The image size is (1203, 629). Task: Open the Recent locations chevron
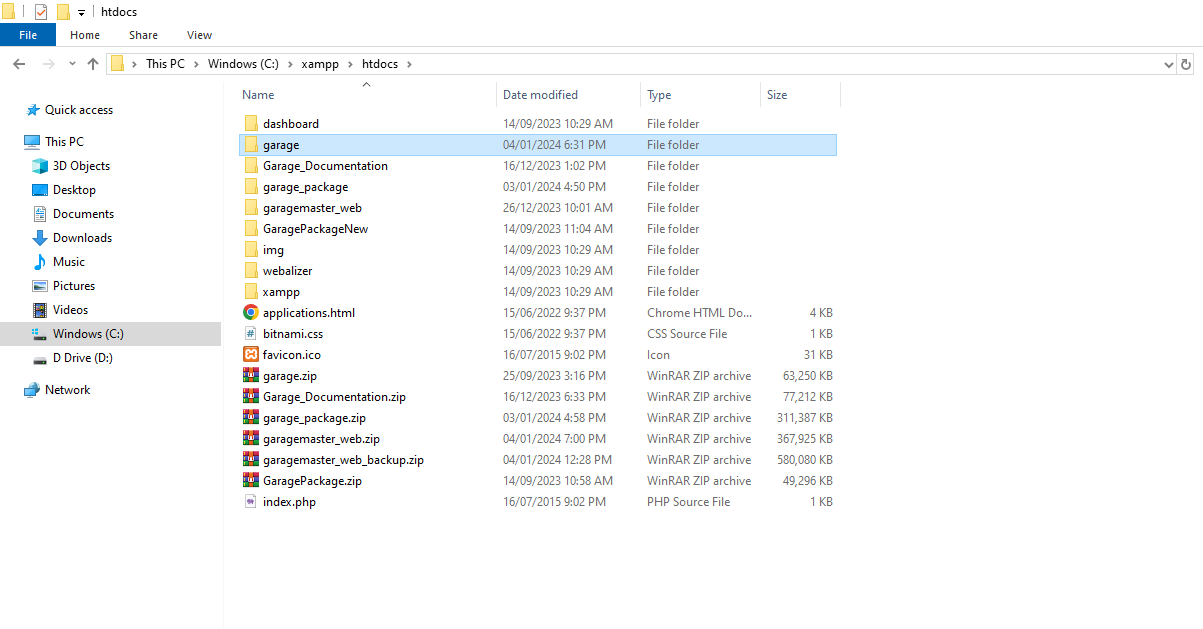click(72, 64)
